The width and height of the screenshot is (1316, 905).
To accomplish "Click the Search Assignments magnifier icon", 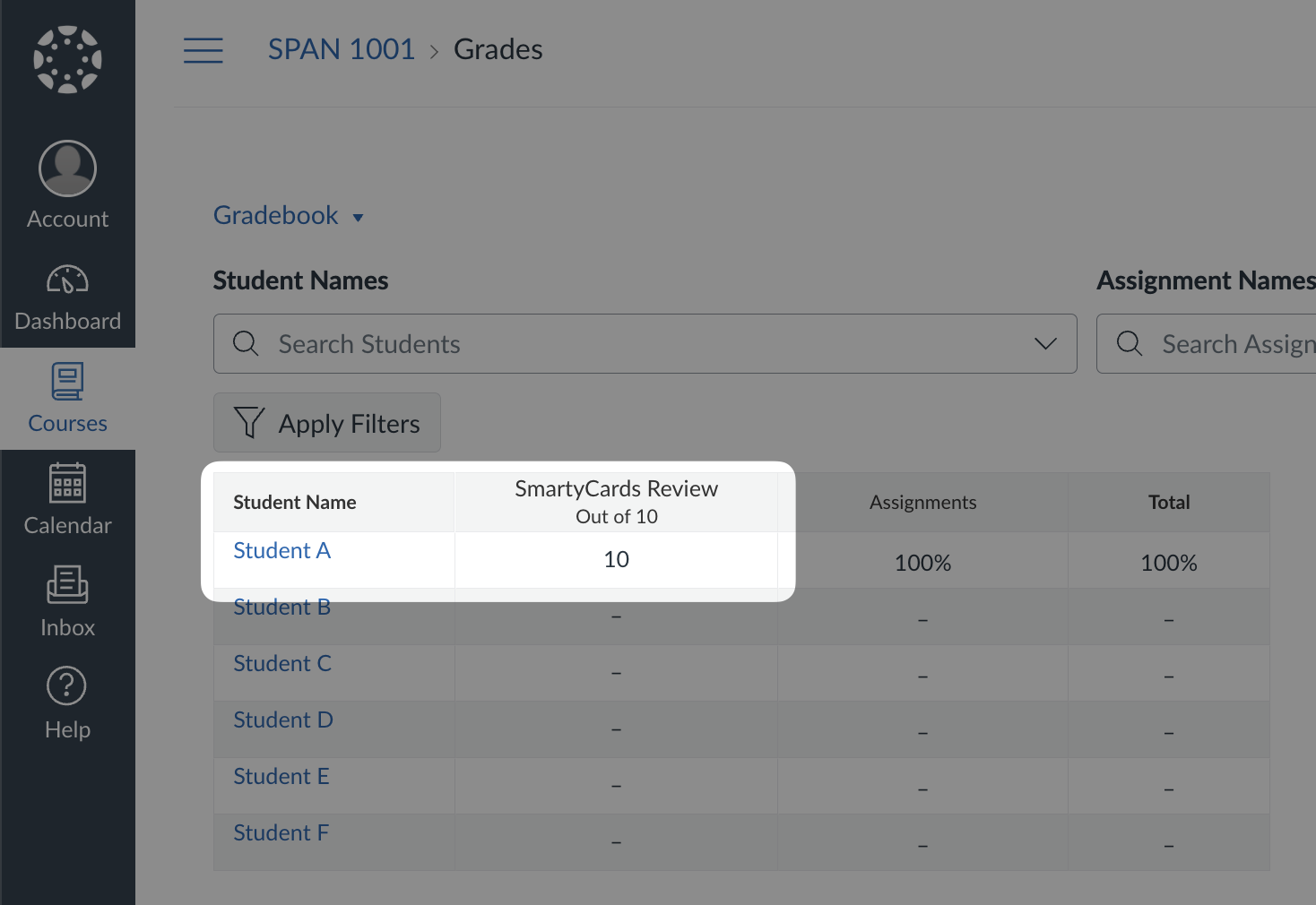I will coord(1130,343).
